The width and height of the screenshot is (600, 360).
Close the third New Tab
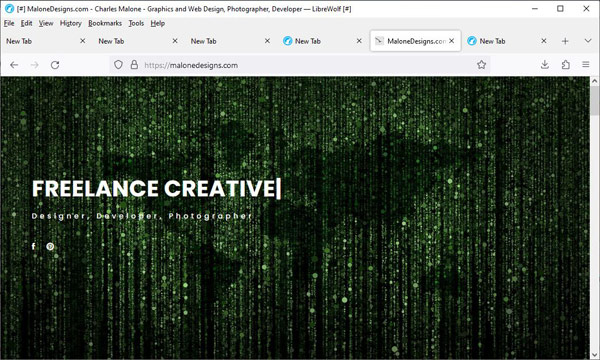267,41
